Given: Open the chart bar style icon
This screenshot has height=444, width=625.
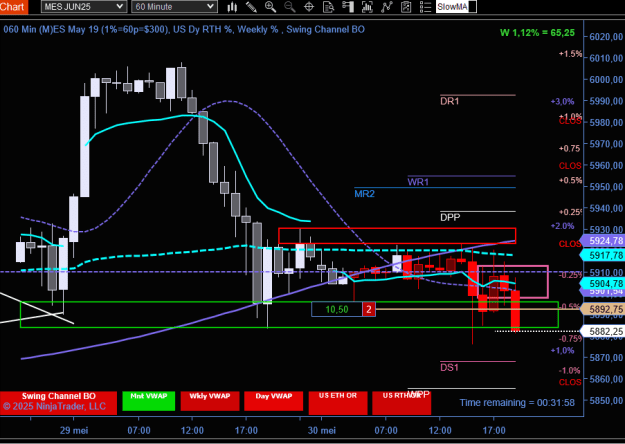Looking at the screenshot, I should (x=232, y=7).
